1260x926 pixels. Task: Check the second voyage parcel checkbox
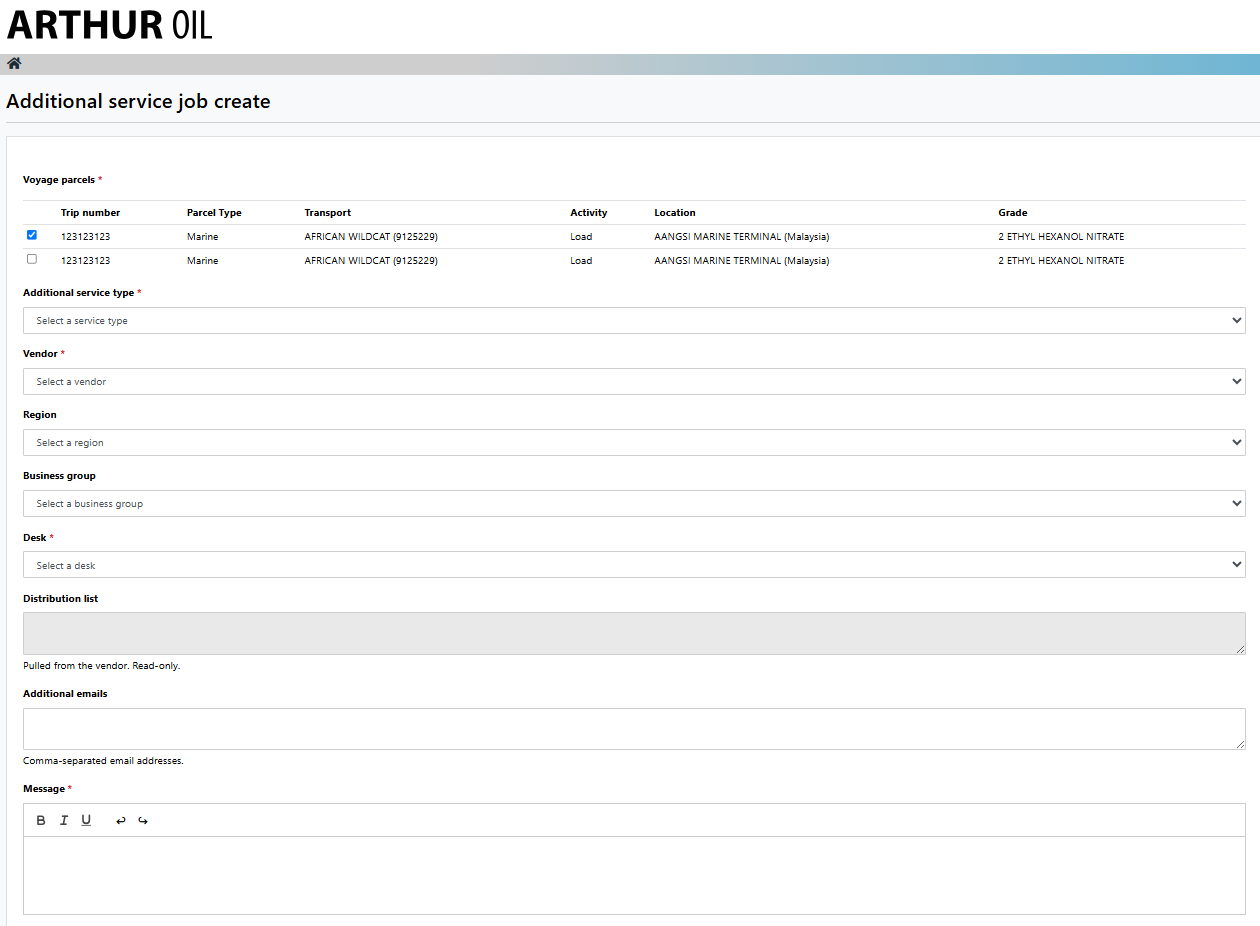(32, 259)
